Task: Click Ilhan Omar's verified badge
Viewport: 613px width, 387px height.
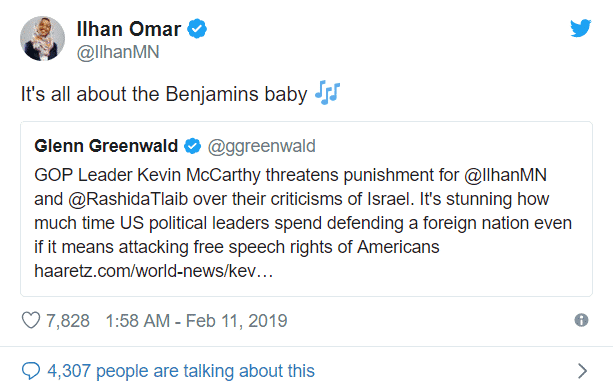Action: tap(197, 29)
